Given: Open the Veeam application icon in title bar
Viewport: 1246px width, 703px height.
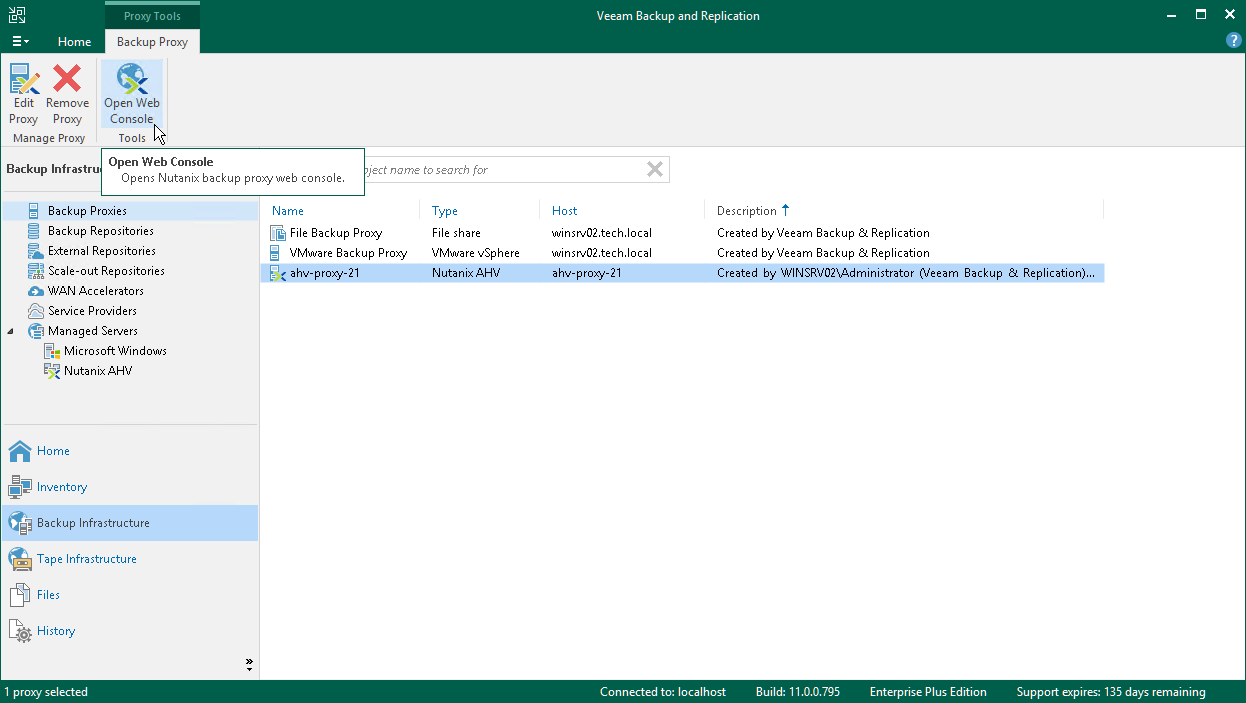Looking at the screenshot, I should (x=17, y=16).
